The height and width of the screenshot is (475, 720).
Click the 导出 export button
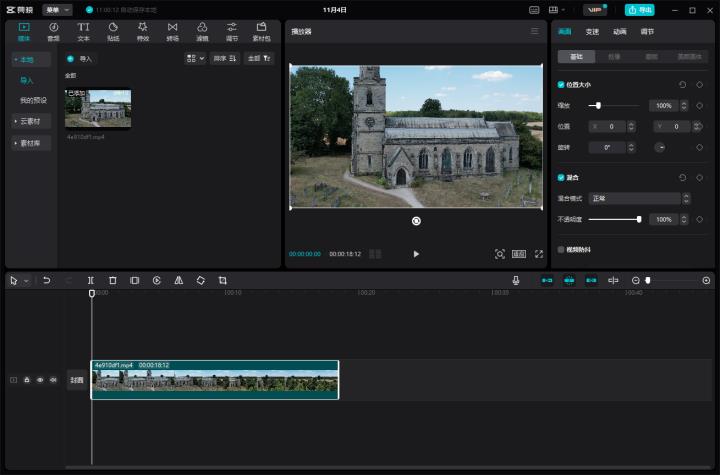coord(639,10)
